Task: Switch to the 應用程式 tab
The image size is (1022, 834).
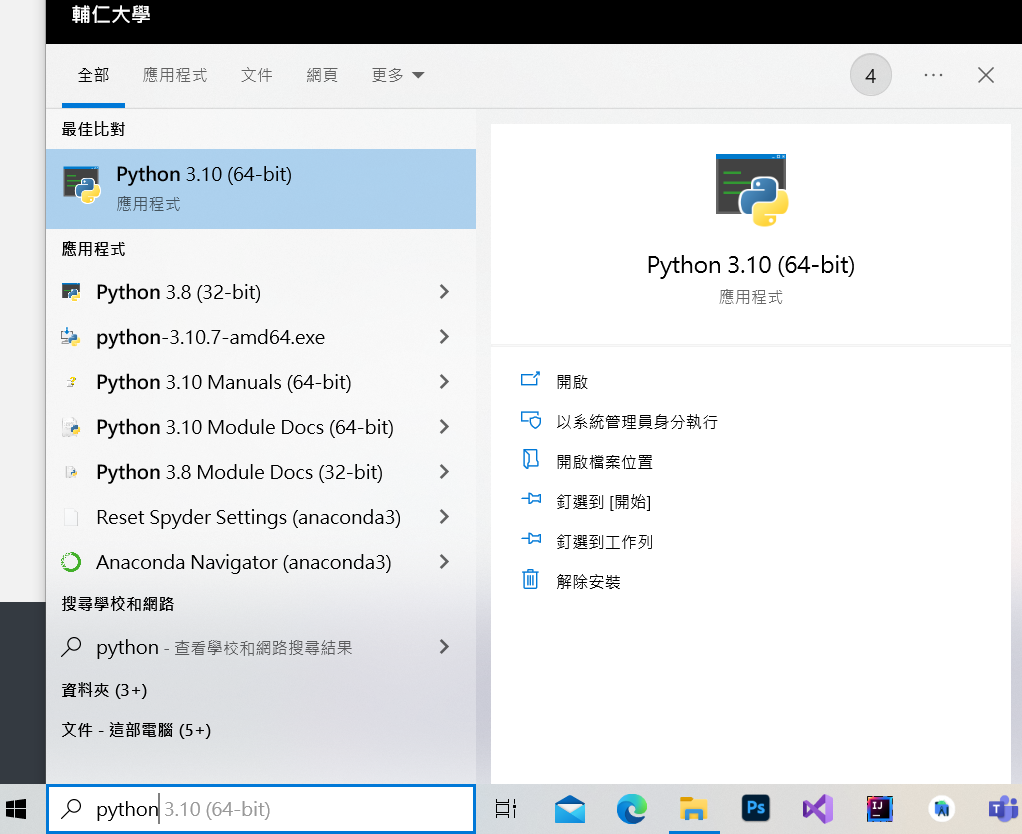Action: click(x=175, y=76)
